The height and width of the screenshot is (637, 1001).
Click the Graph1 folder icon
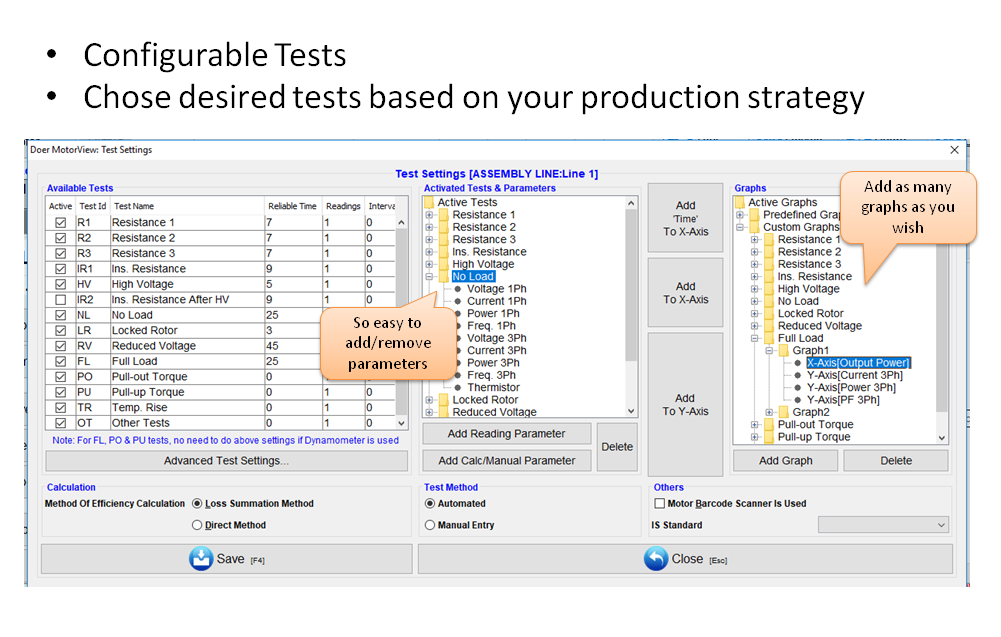click(x=785, y=351)
